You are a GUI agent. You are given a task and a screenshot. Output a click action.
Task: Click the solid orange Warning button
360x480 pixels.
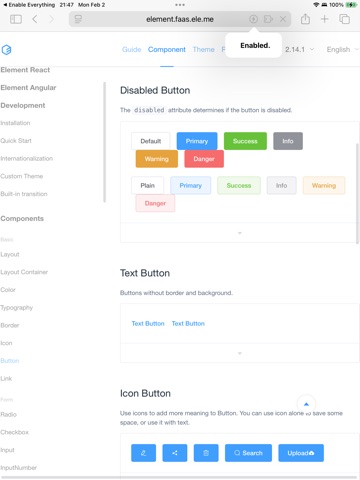pyautogui.click(x=157, y=159)
